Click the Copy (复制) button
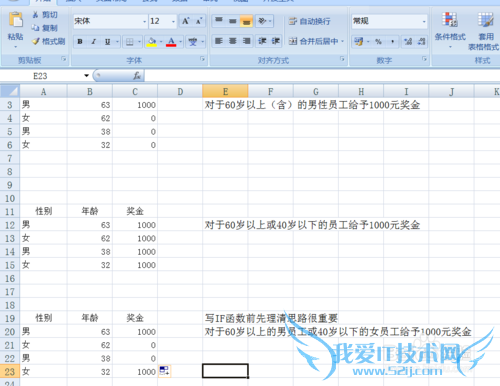The image size is (500, 386). [x=45, y=28]
